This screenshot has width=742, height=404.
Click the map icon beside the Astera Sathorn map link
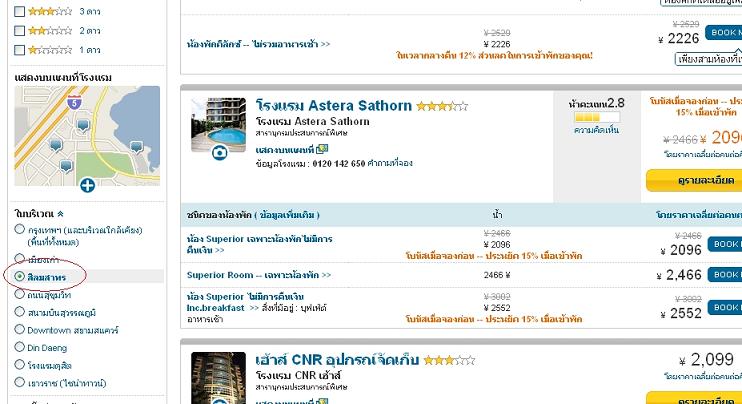coord(322,149)
